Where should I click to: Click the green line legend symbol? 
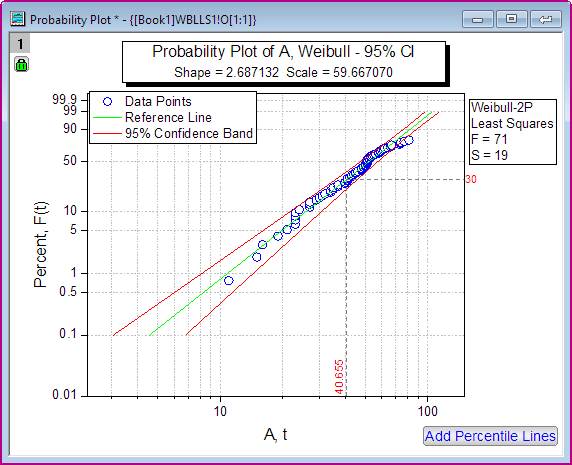pyautogui.click(x=107, y=118)
